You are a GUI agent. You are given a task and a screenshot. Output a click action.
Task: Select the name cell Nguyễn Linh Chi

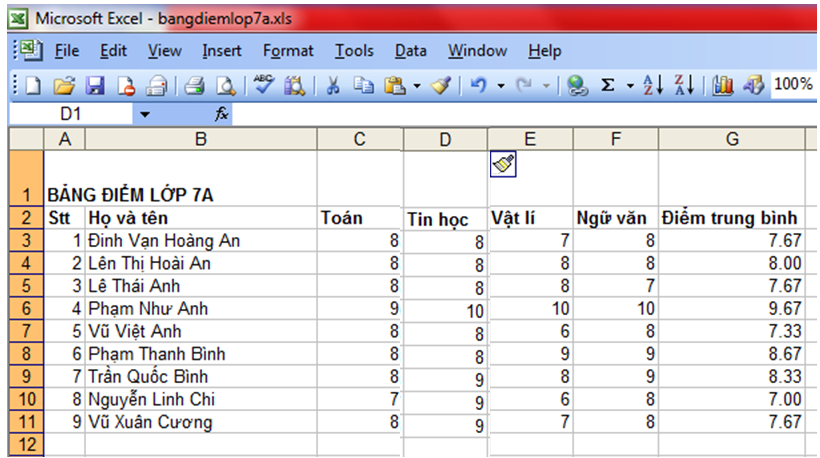coord(201,399)
